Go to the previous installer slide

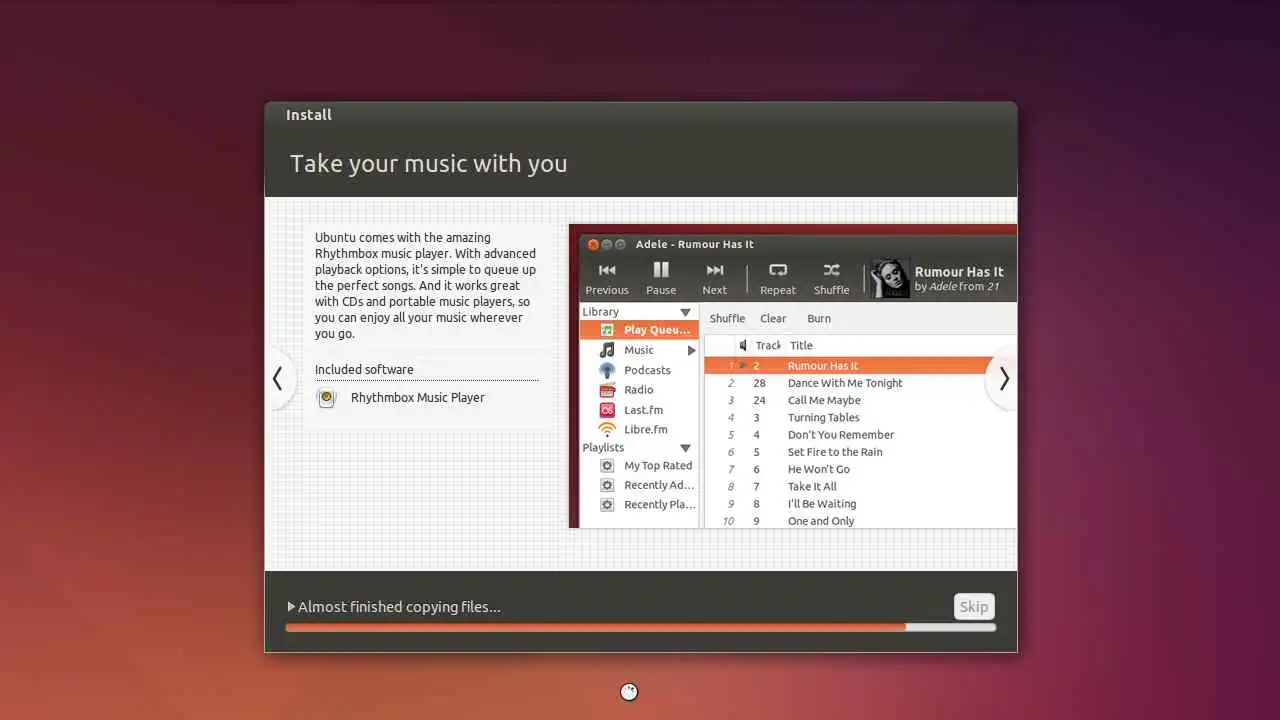point(278,379)
